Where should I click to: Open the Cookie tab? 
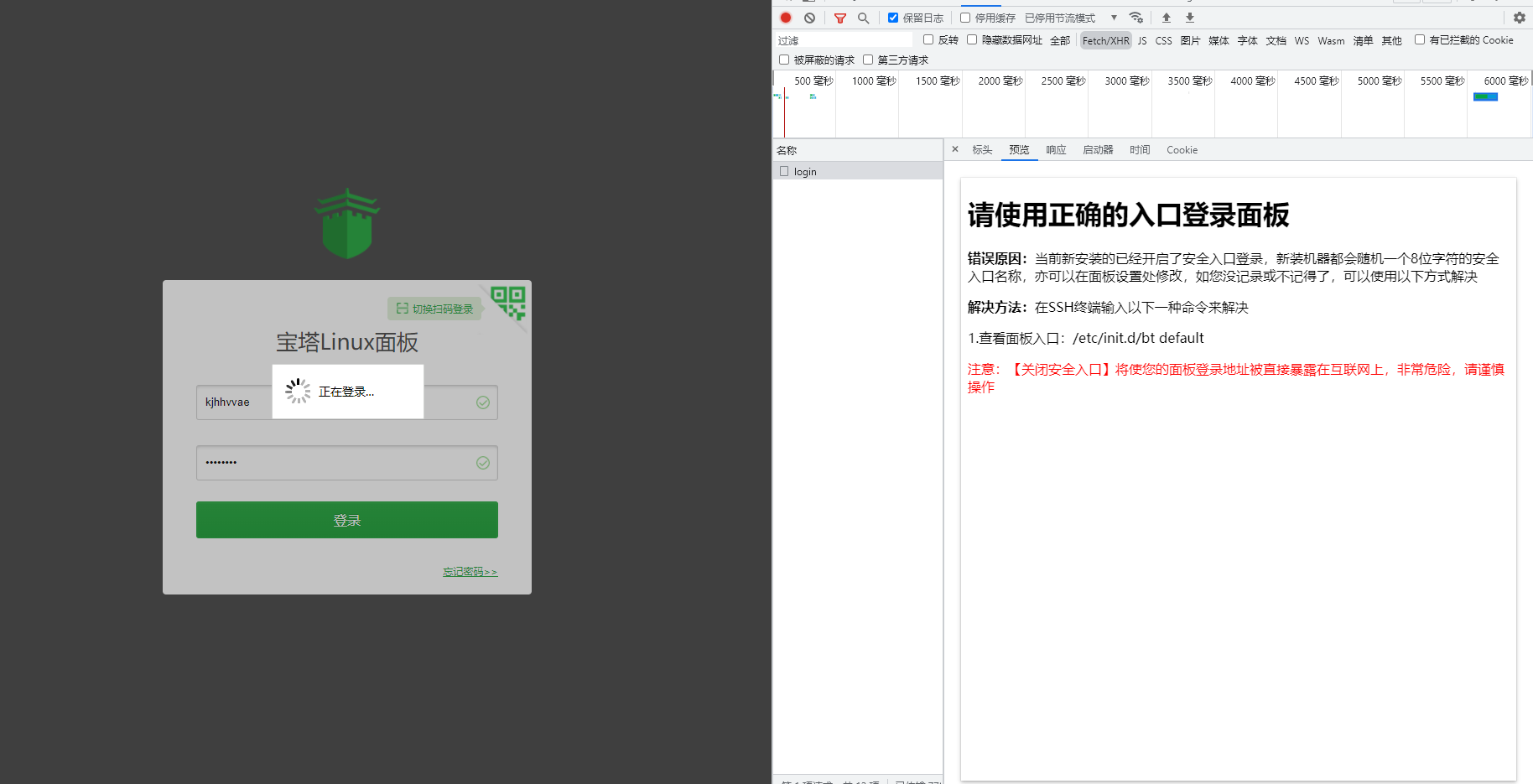coord(1182,149)
